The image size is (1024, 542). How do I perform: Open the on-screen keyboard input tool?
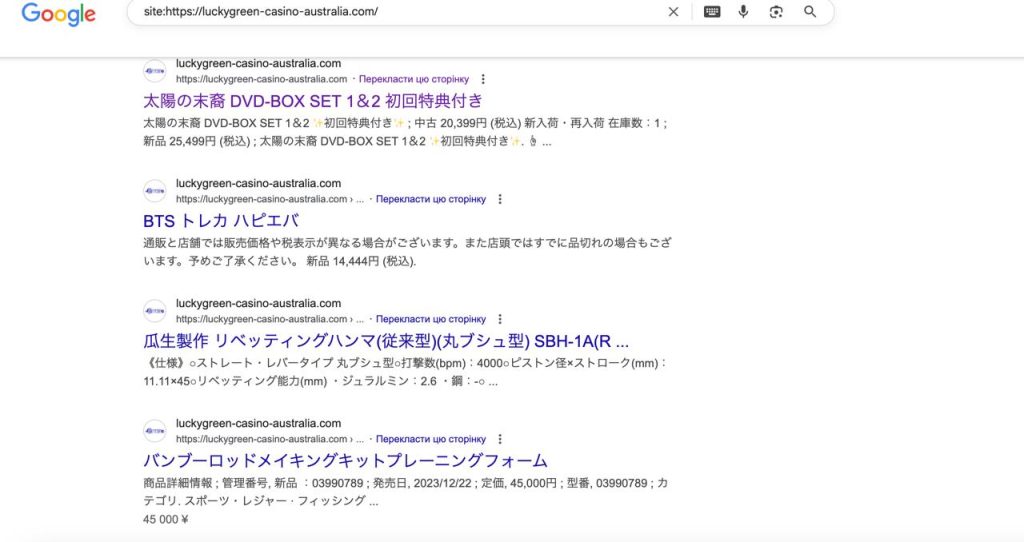pyautogui.click(x=712, y=12)
